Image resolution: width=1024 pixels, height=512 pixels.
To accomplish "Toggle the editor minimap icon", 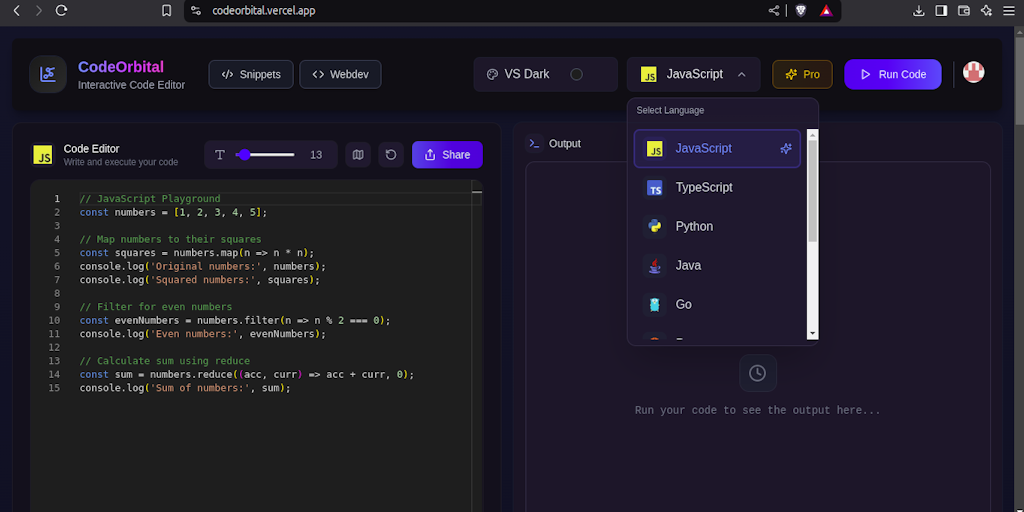I will 358,155.
